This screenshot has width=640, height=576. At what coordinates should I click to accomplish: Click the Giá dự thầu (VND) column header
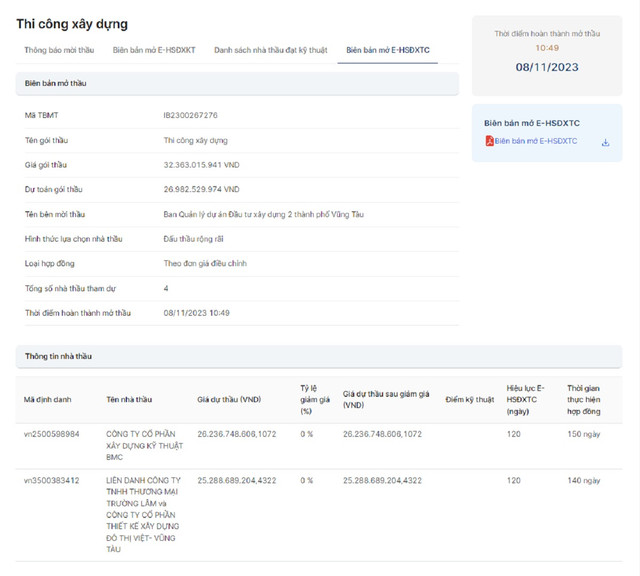pyautogui.click(x=229, y=399)
